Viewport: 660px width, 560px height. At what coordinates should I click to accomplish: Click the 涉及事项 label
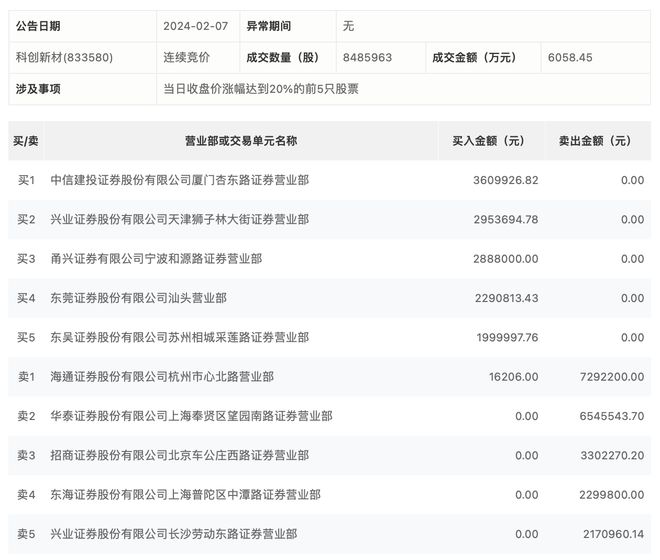point(38,89)
